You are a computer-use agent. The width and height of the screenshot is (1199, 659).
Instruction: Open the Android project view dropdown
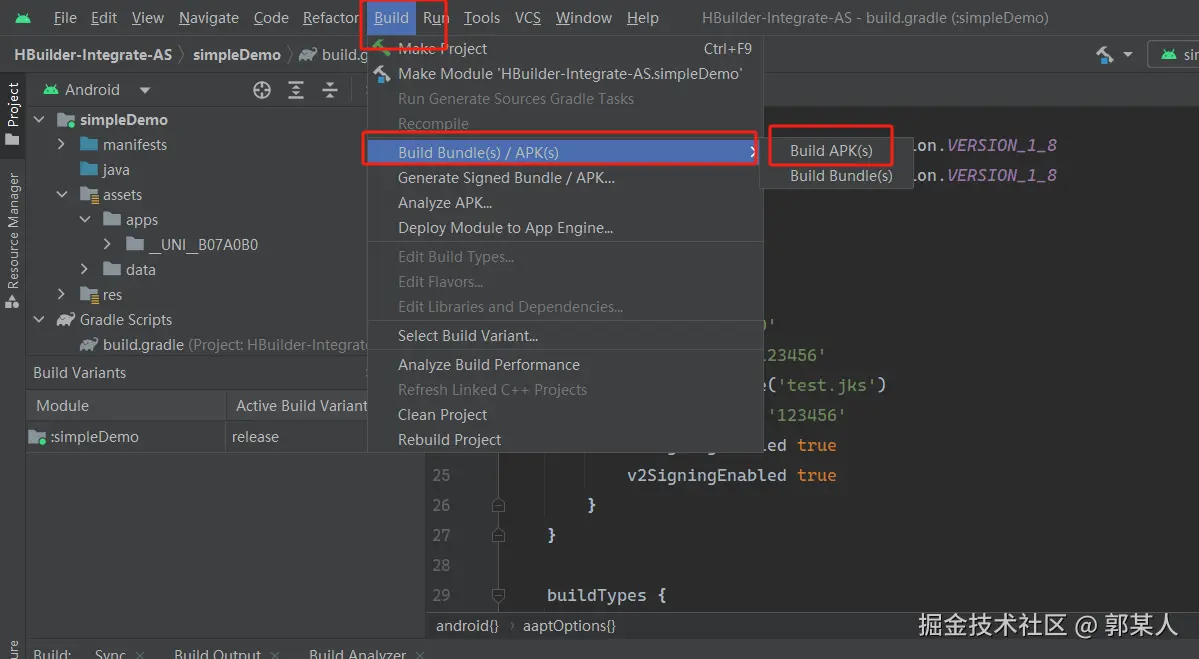tap(145, 90)
